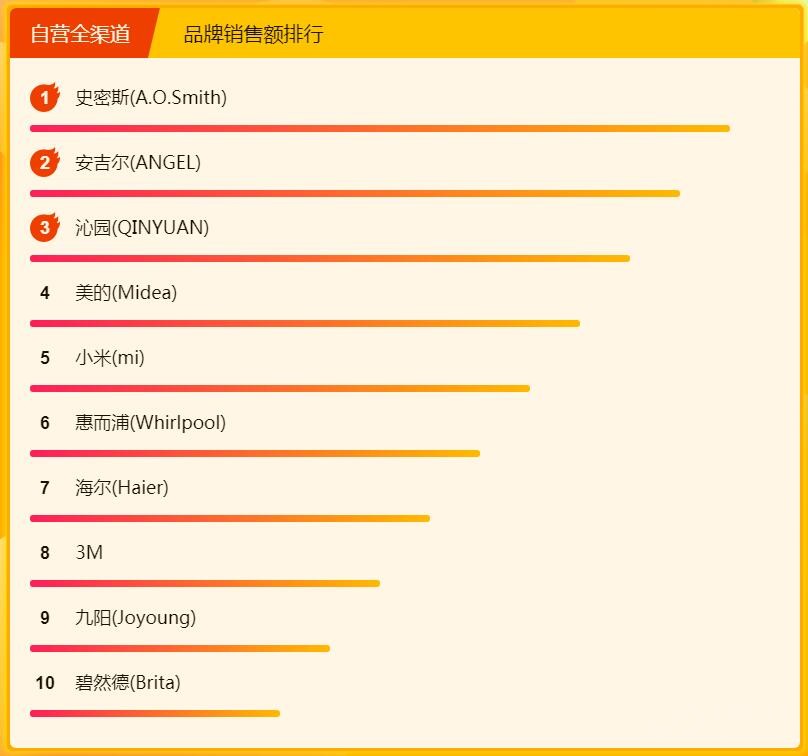Screen dimensions: 808x756
Task: Select the 自营全渠道 tab
Action: click(80, 34)
